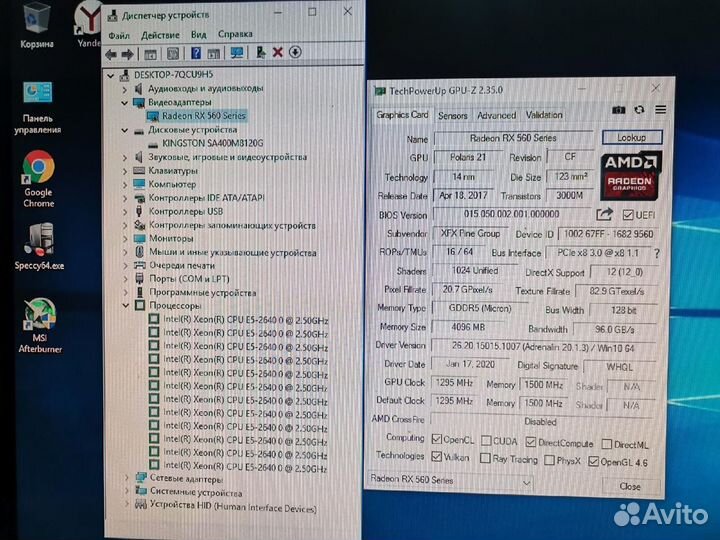The height and width of the screenshot is (540, 720).
Task: Open the Действие menu
Action: pos(160,35)
